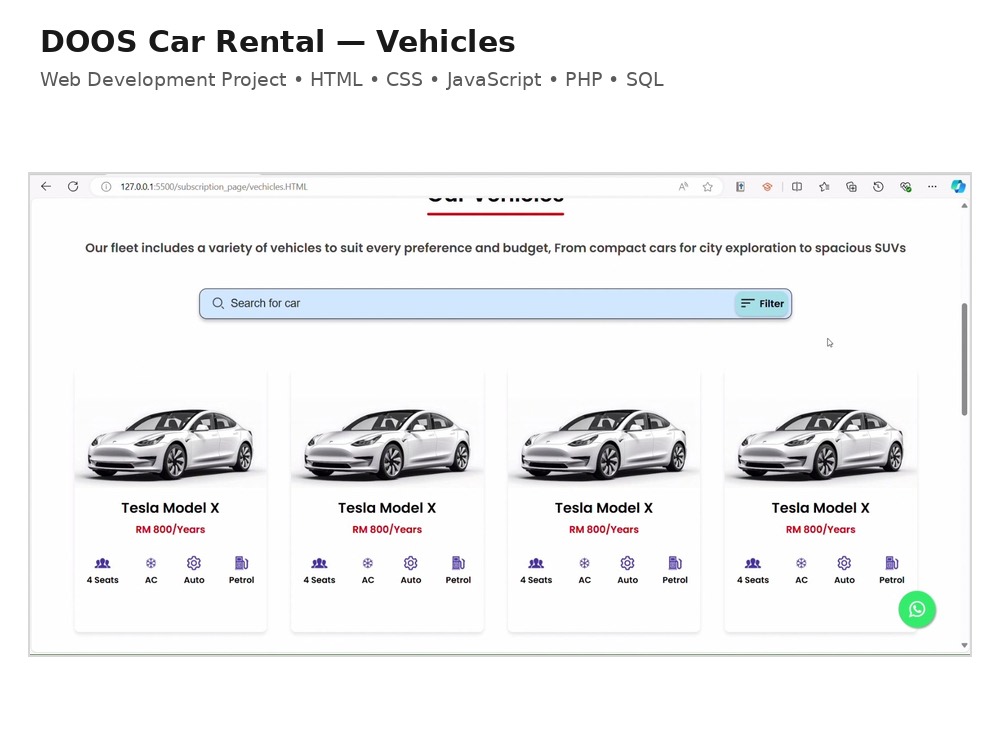Image resolution: width=1000 pixels, height=750 pixels.
Task: Click Petrol pump icon on second card
Action: (x=459, y=563)
